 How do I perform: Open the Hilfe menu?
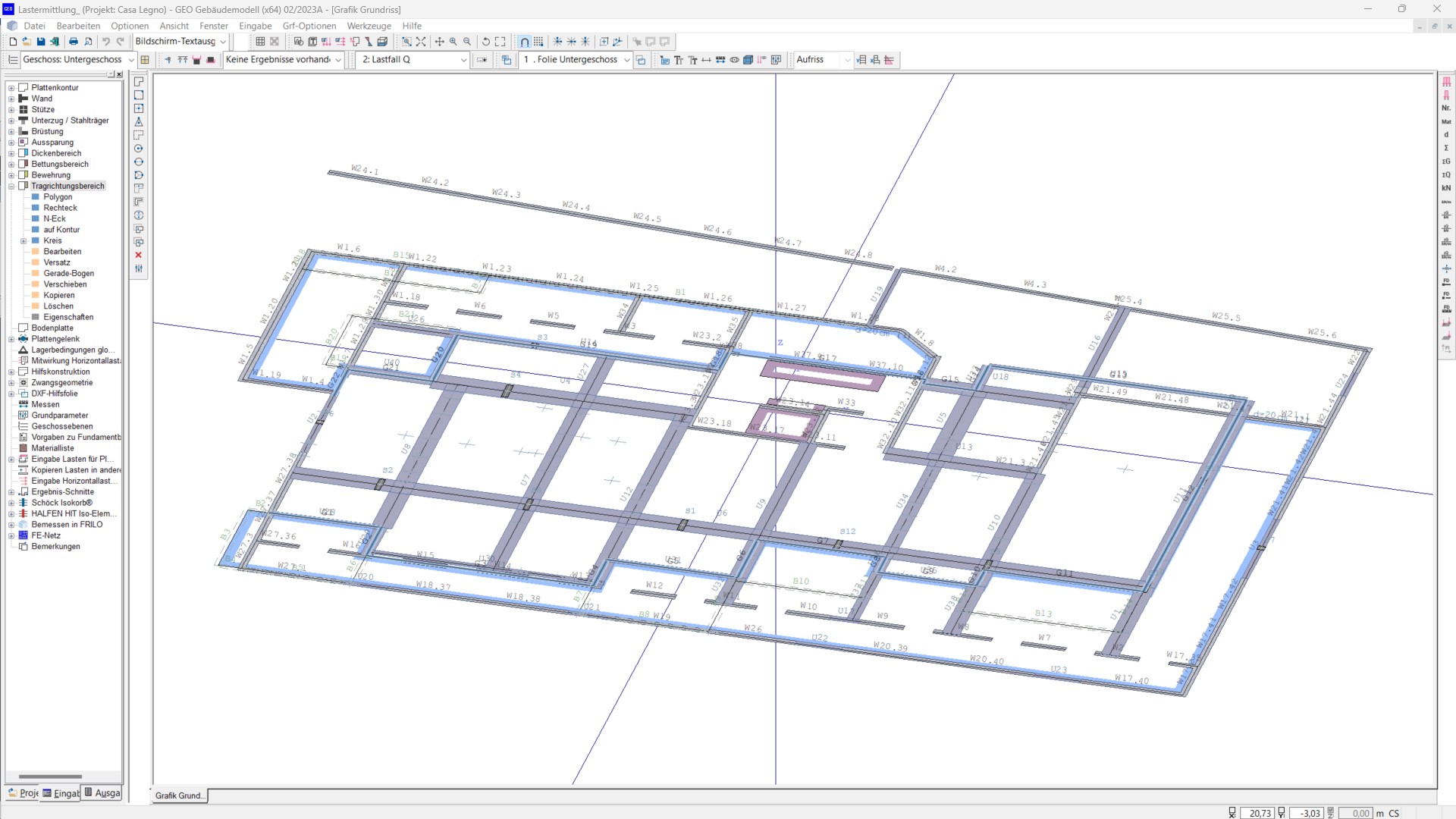412,26
